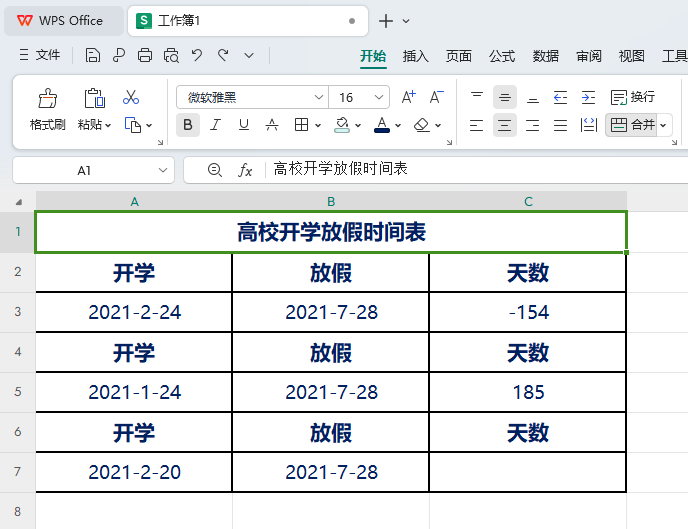Viewport: 688px width, 529px height.
Task: Open Merge (合并) dropdown arrow
Action: 663,125
